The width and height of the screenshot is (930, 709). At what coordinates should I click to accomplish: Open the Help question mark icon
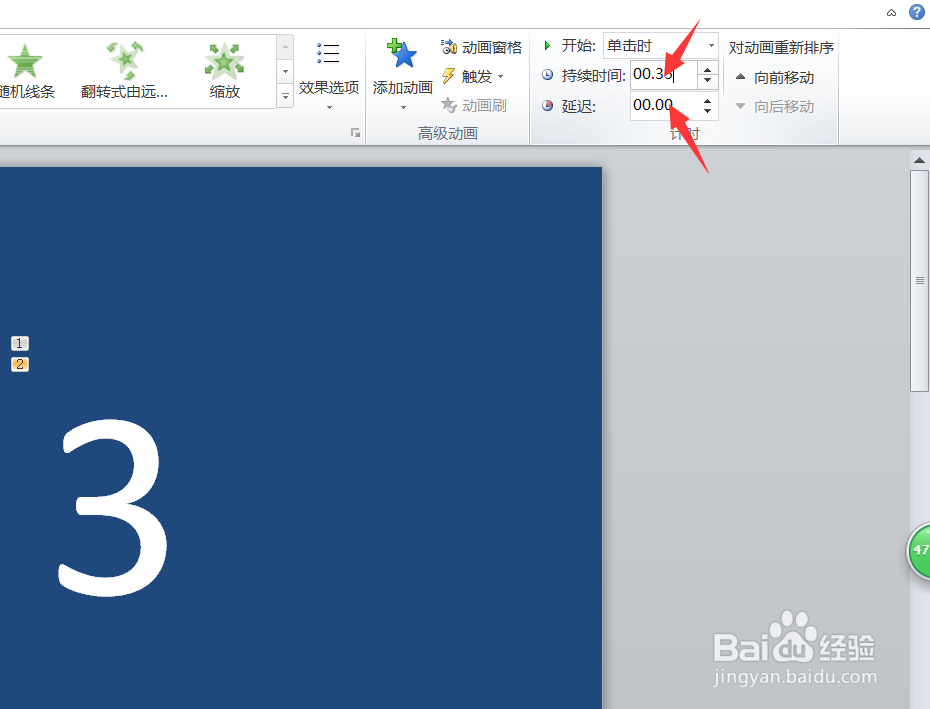(916, 12)
